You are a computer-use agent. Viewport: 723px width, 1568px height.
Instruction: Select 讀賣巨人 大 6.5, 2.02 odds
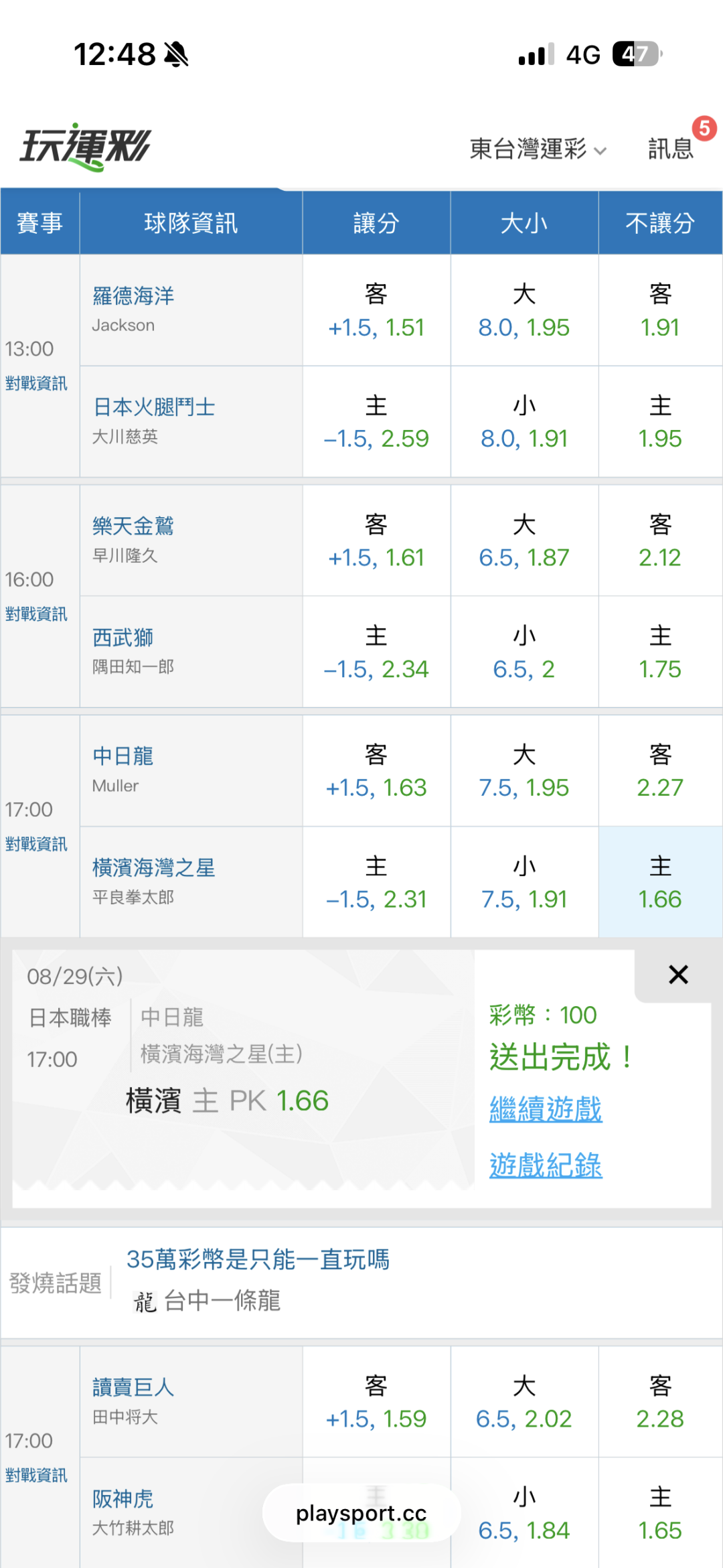(524, 1402)
